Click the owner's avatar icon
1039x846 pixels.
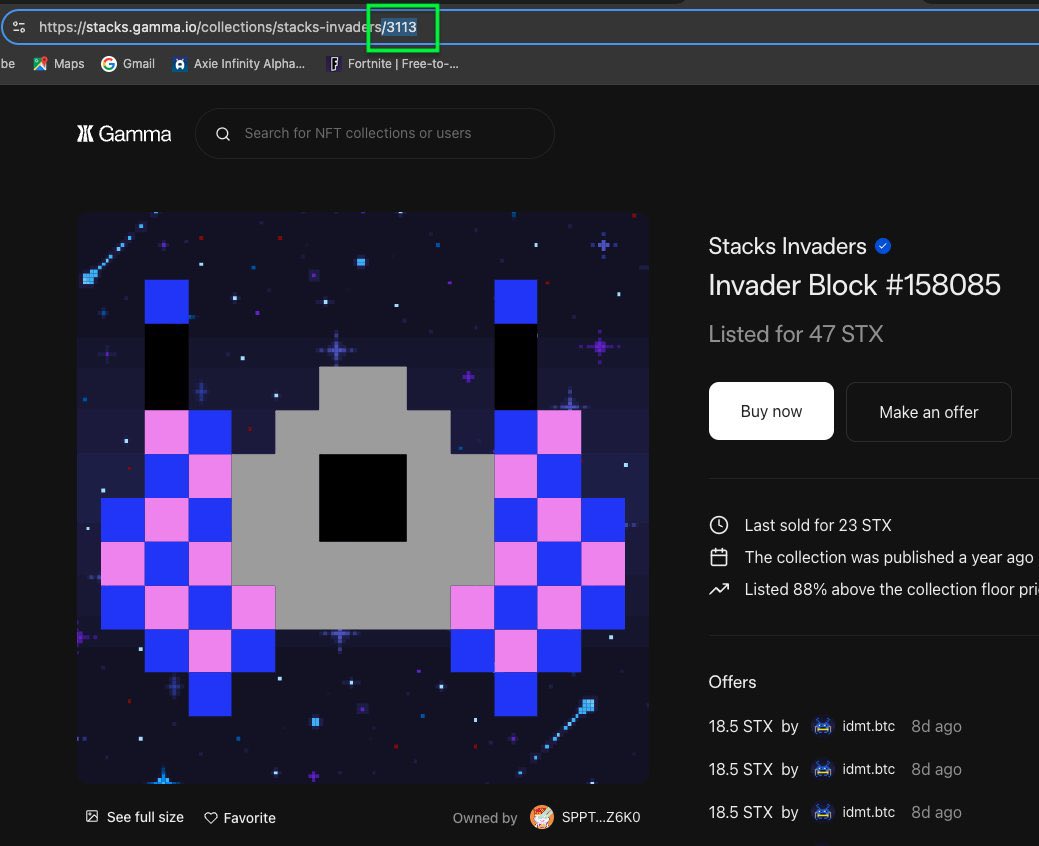tap(542, 817)
